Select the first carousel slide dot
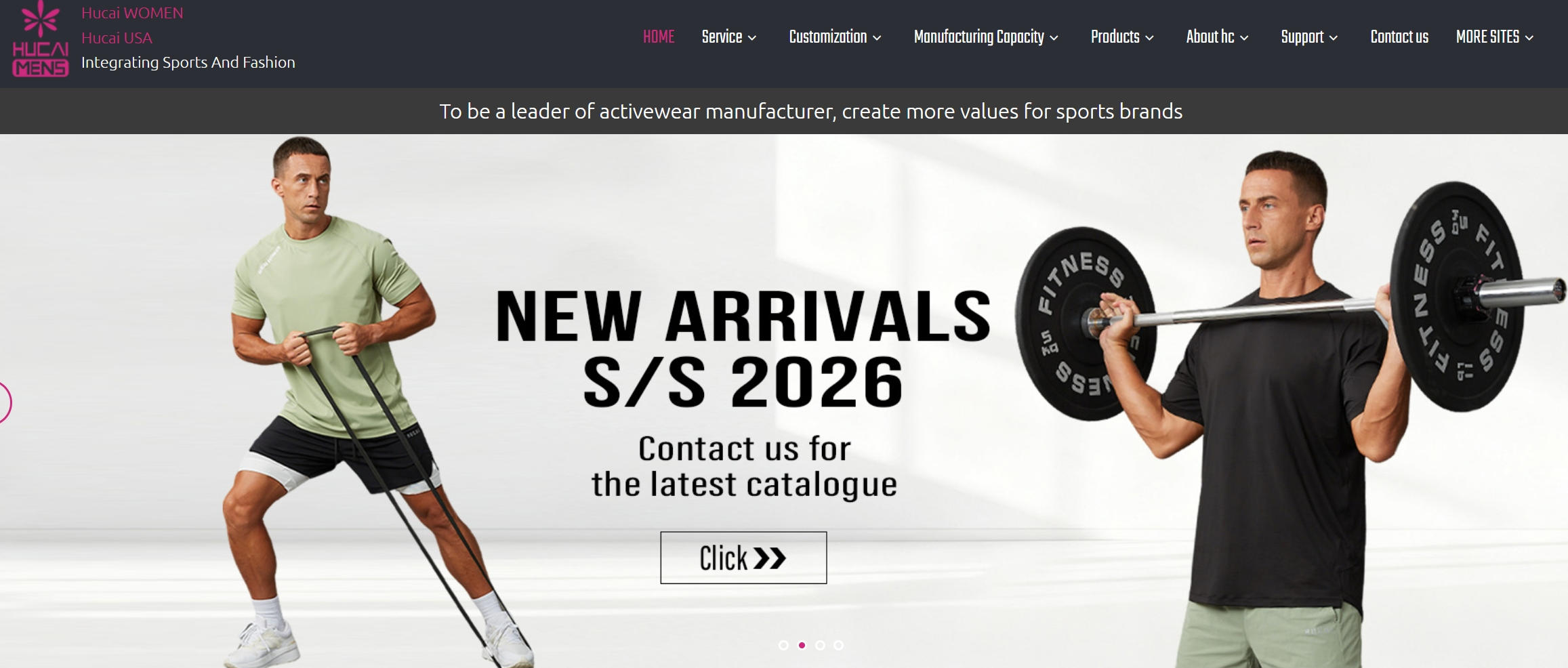 783,645
